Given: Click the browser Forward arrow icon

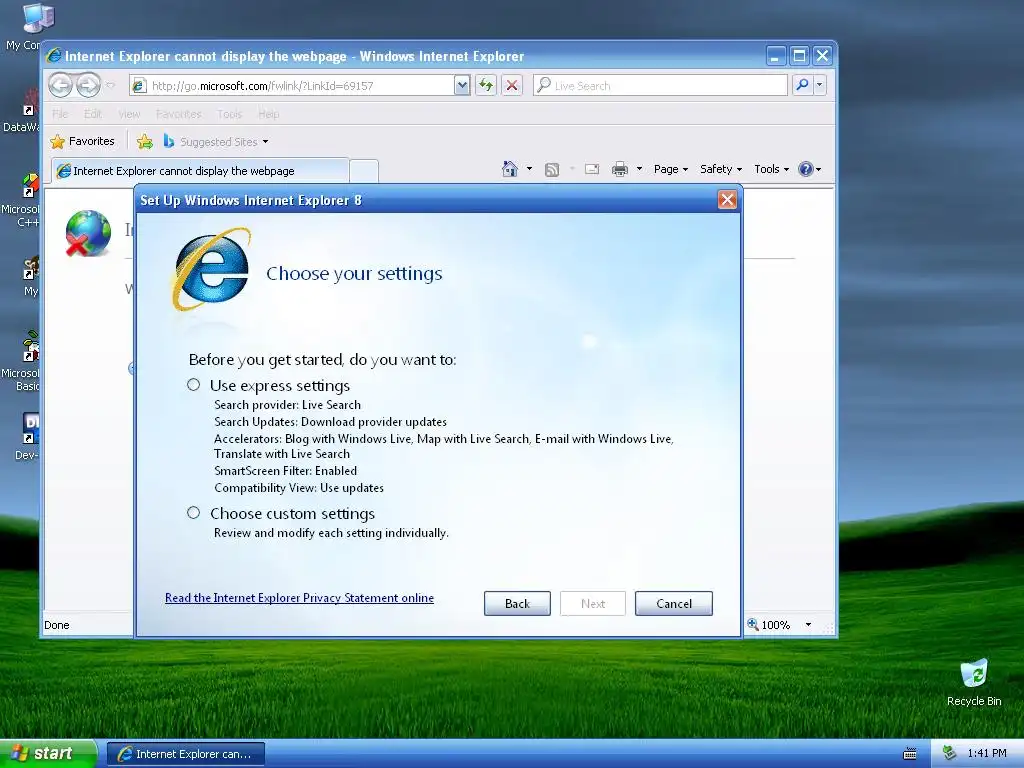Looking at the screenshot, I should point(88,85).
